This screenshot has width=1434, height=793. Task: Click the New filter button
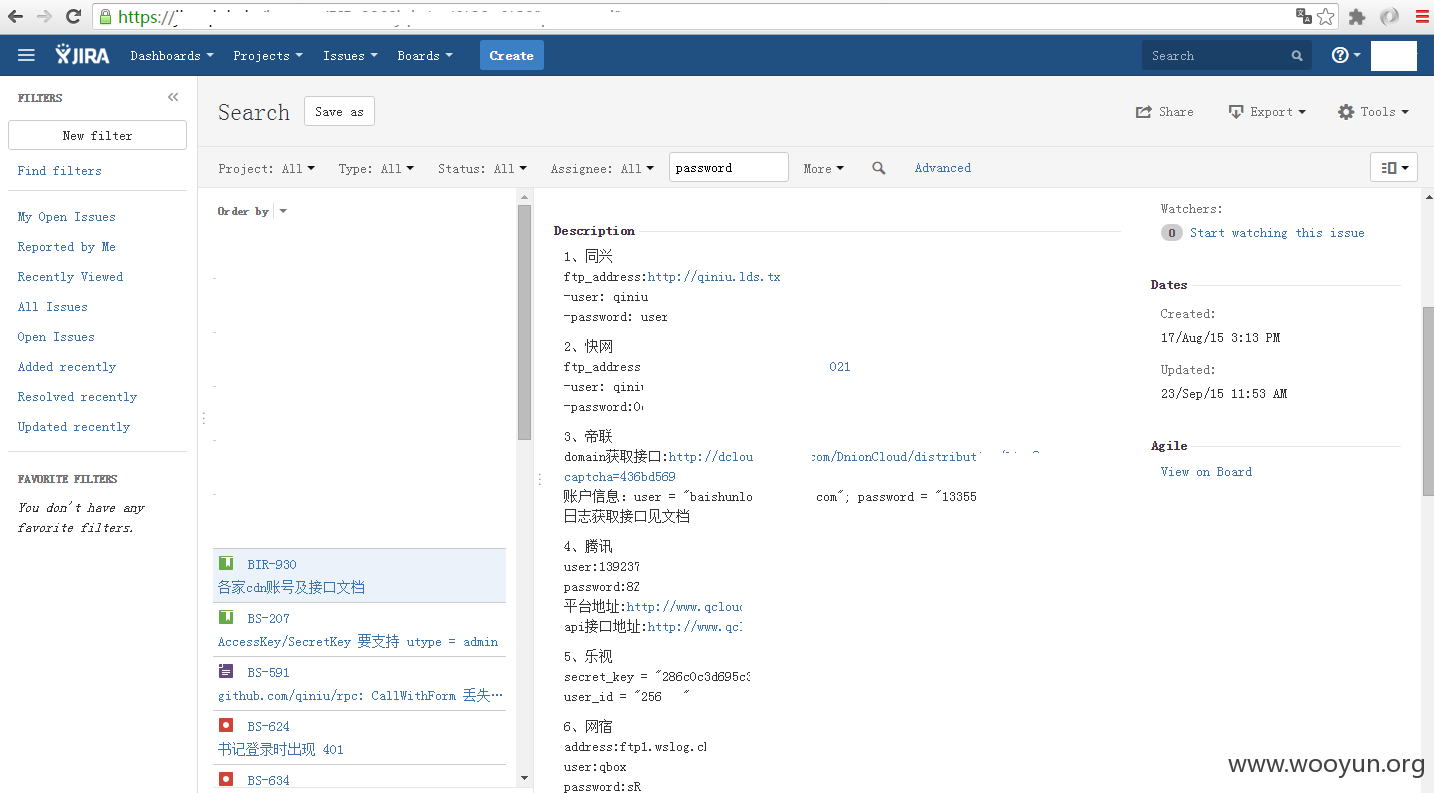click(97, 135)
